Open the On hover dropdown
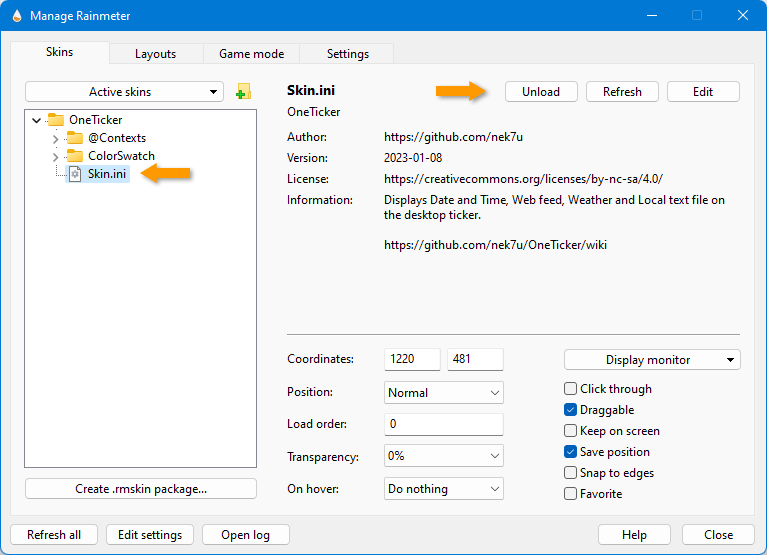 coord(444,489)
